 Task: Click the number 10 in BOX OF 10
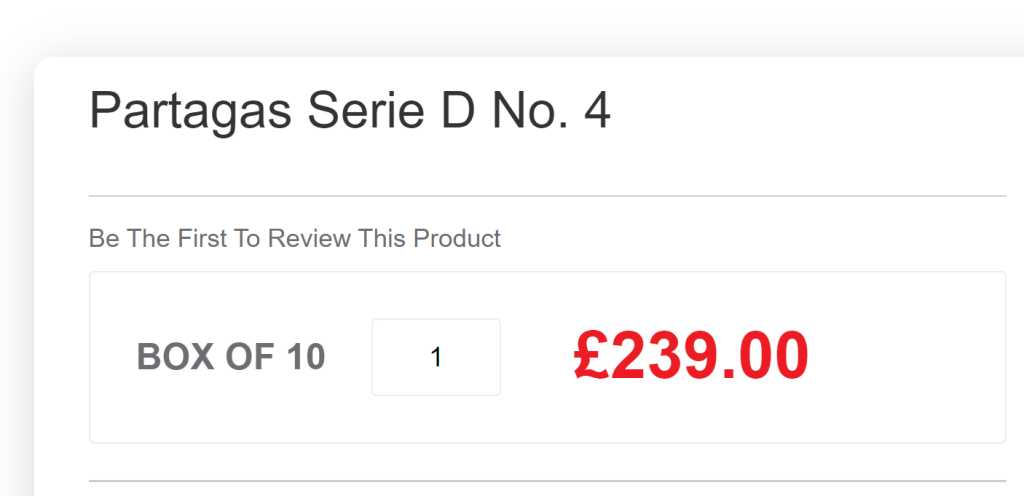tap(306, 357)
